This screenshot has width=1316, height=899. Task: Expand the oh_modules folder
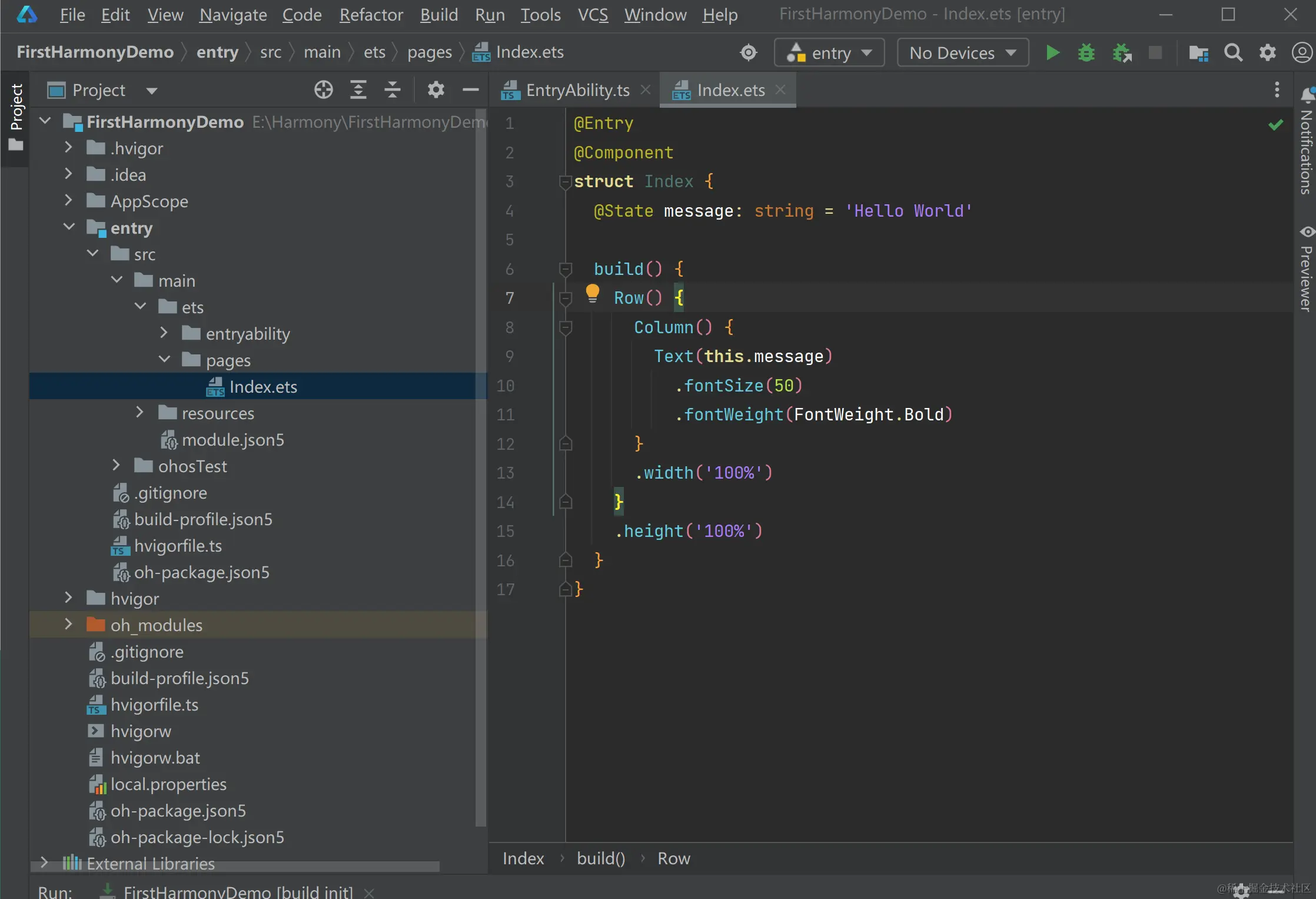point(68,625)
